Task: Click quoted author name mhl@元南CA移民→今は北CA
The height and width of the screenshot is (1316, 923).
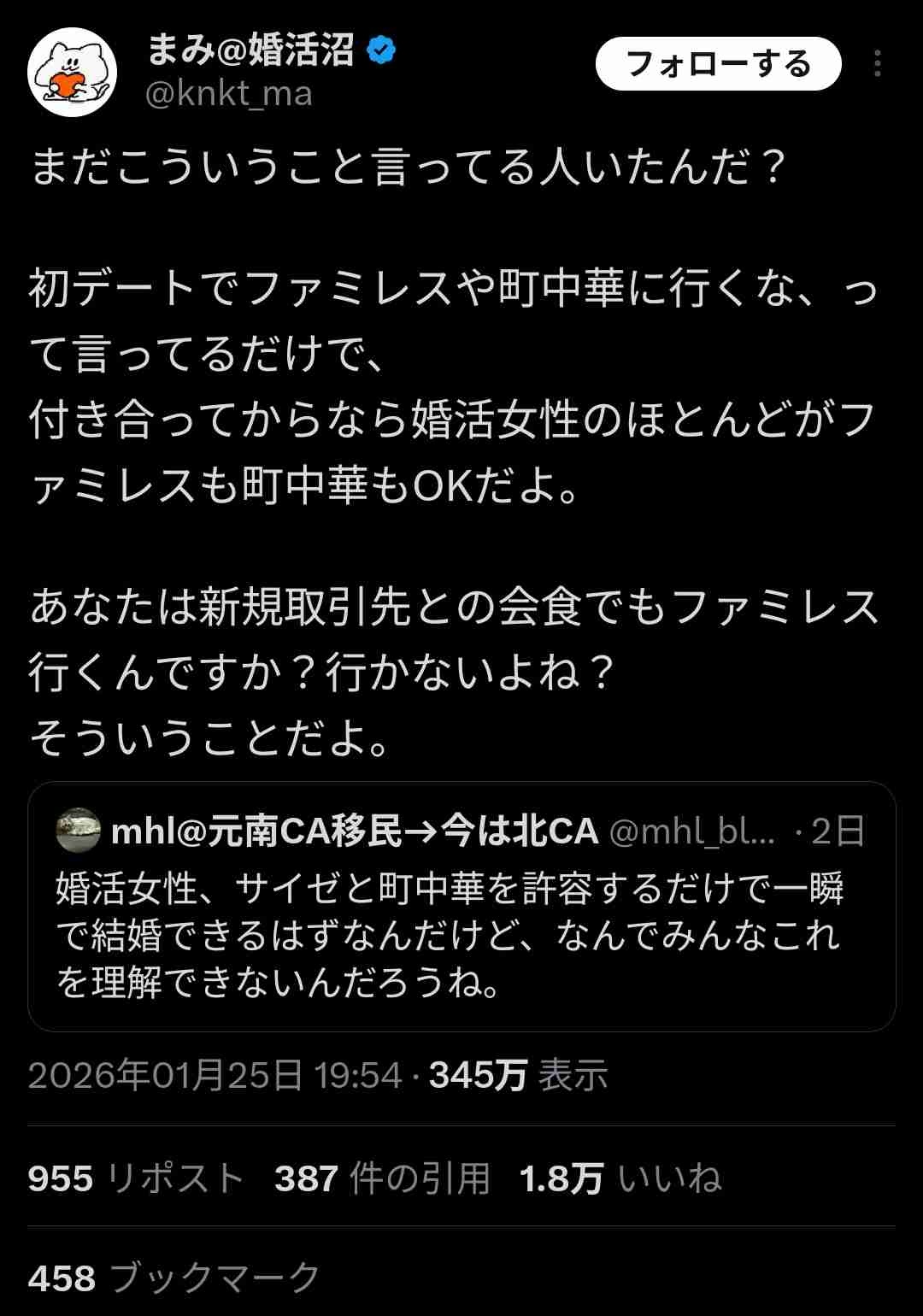Action: click(x=355, y=831)
